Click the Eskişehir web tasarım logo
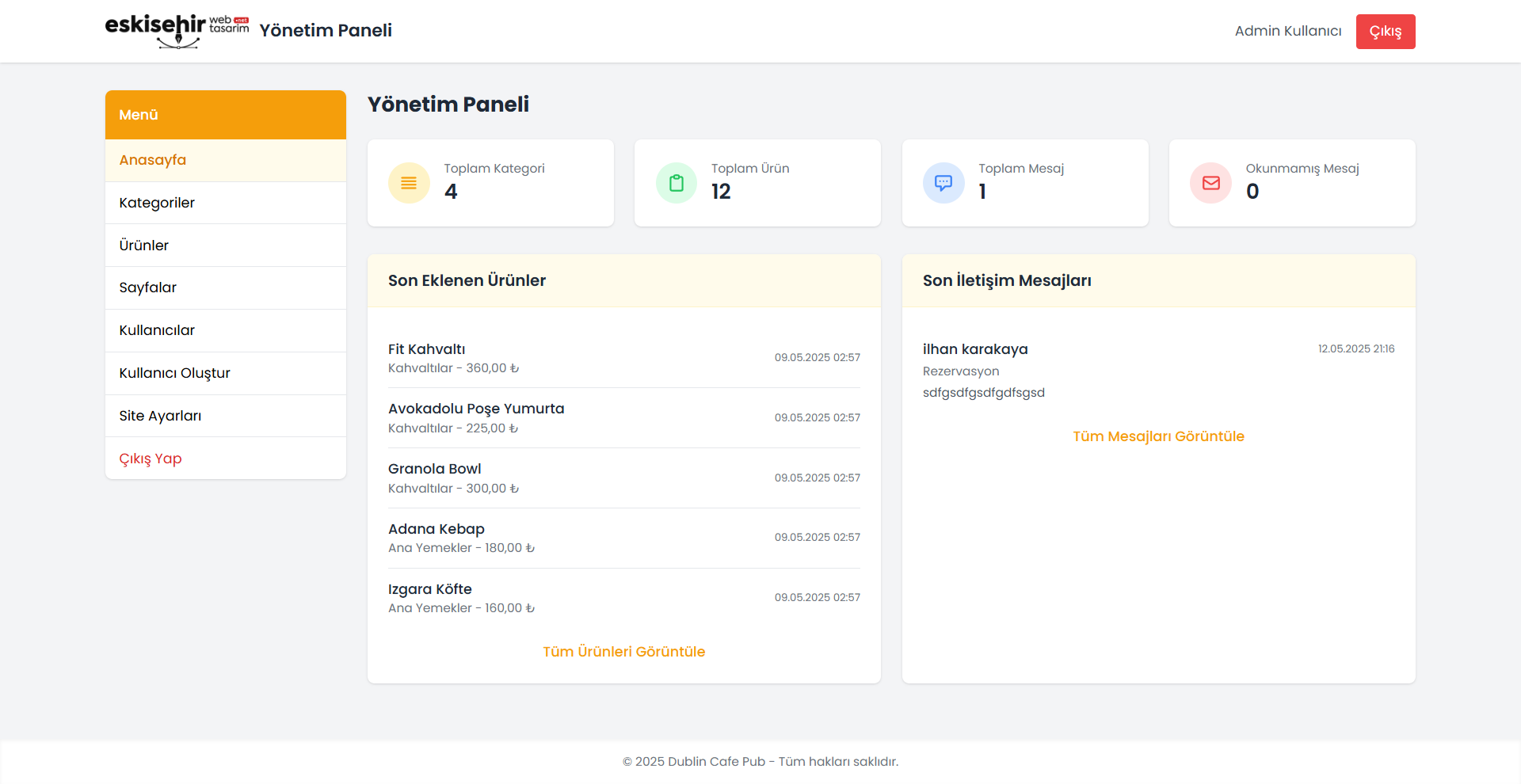Screen dimensions: 1521x784 click(177, 31)
